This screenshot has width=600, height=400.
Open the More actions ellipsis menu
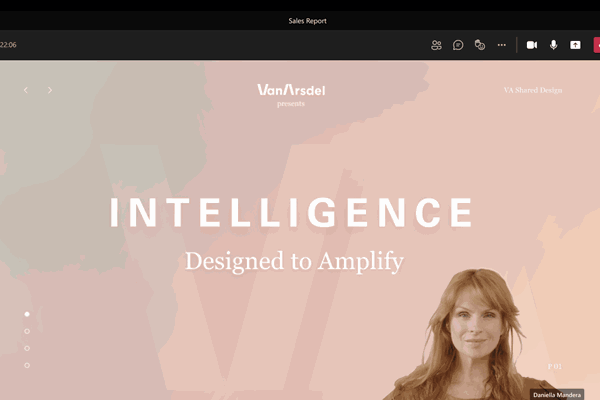(x=502, y=45)
